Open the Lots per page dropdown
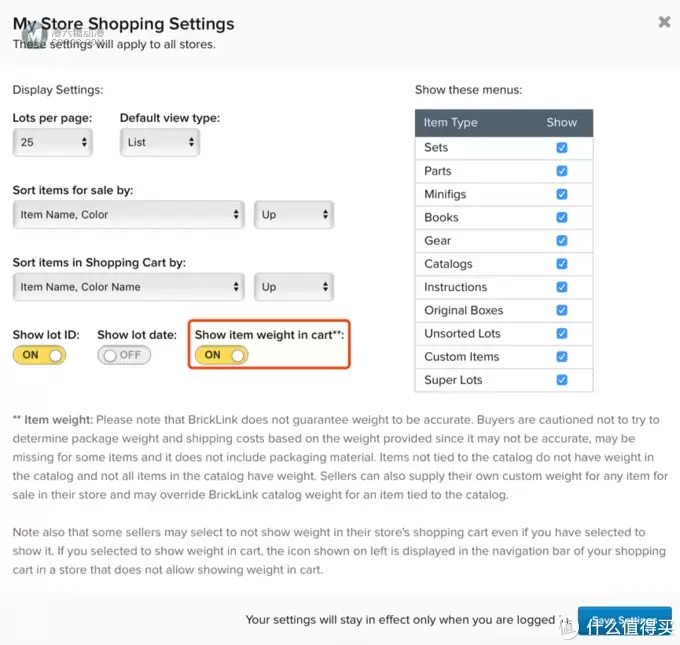 click(52, 142)
